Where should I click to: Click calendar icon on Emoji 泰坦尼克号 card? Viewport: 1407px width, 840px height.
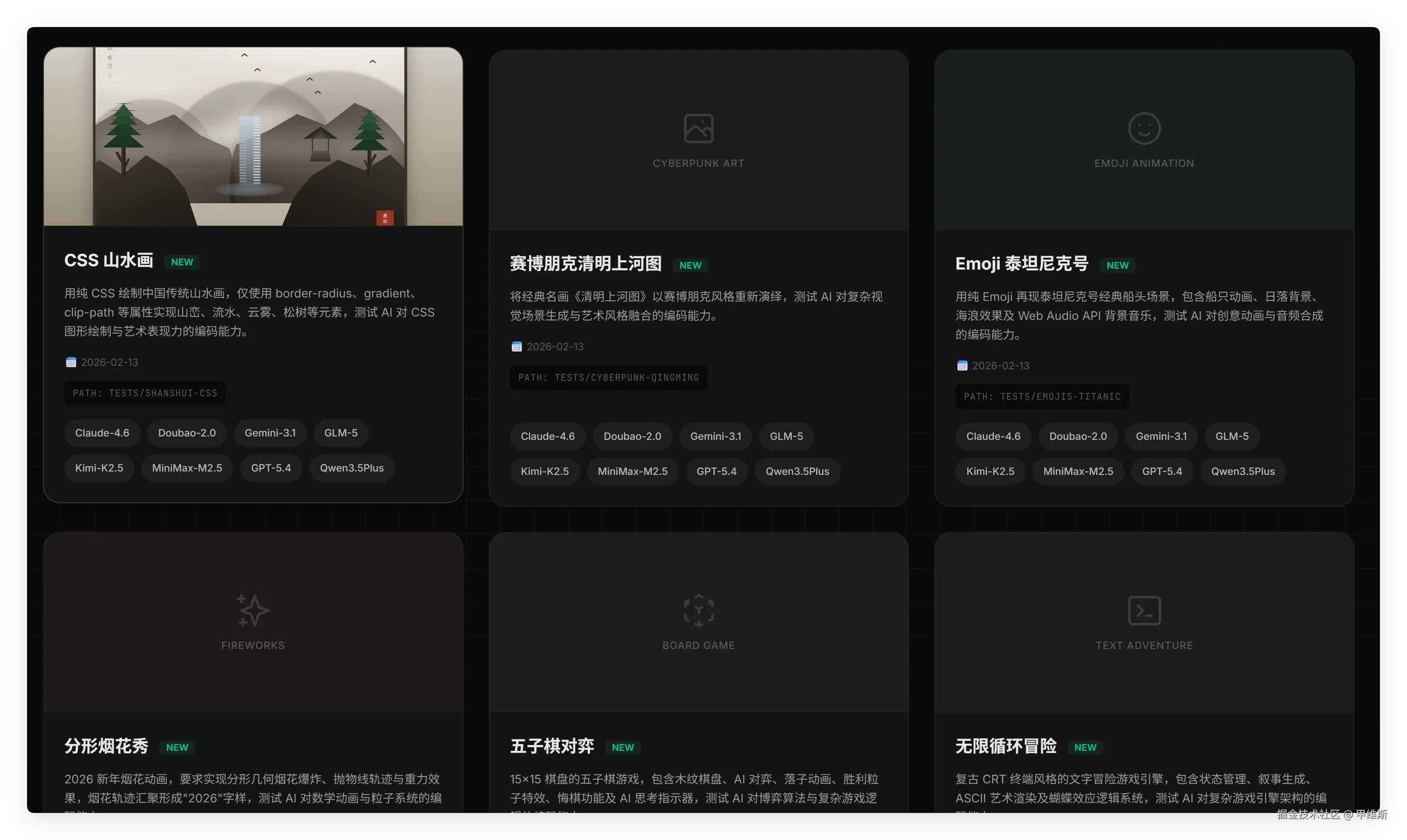pos(962,365)
